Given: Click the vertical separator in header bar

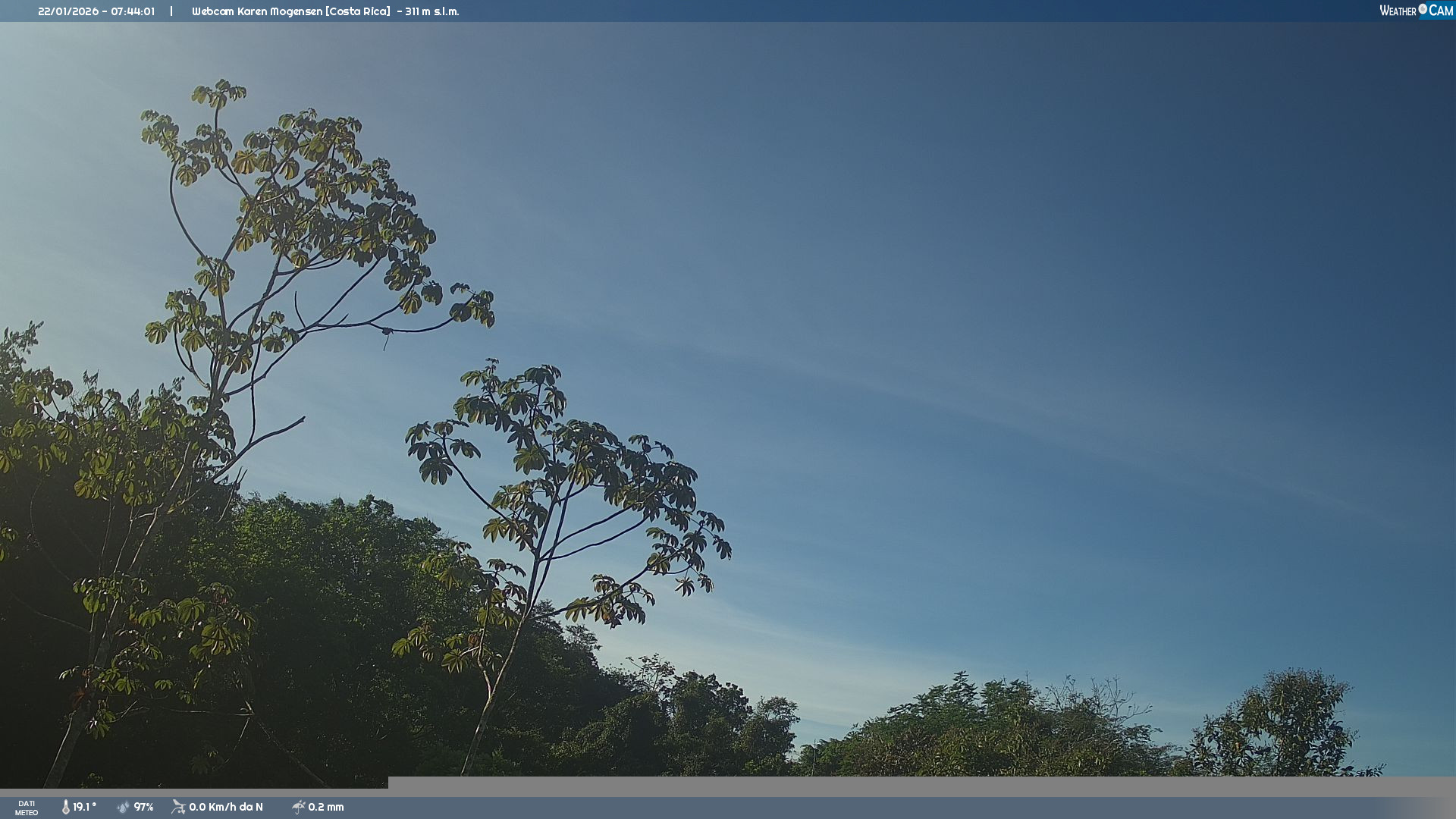Looking at the screenshot, I should pos(171,11).
